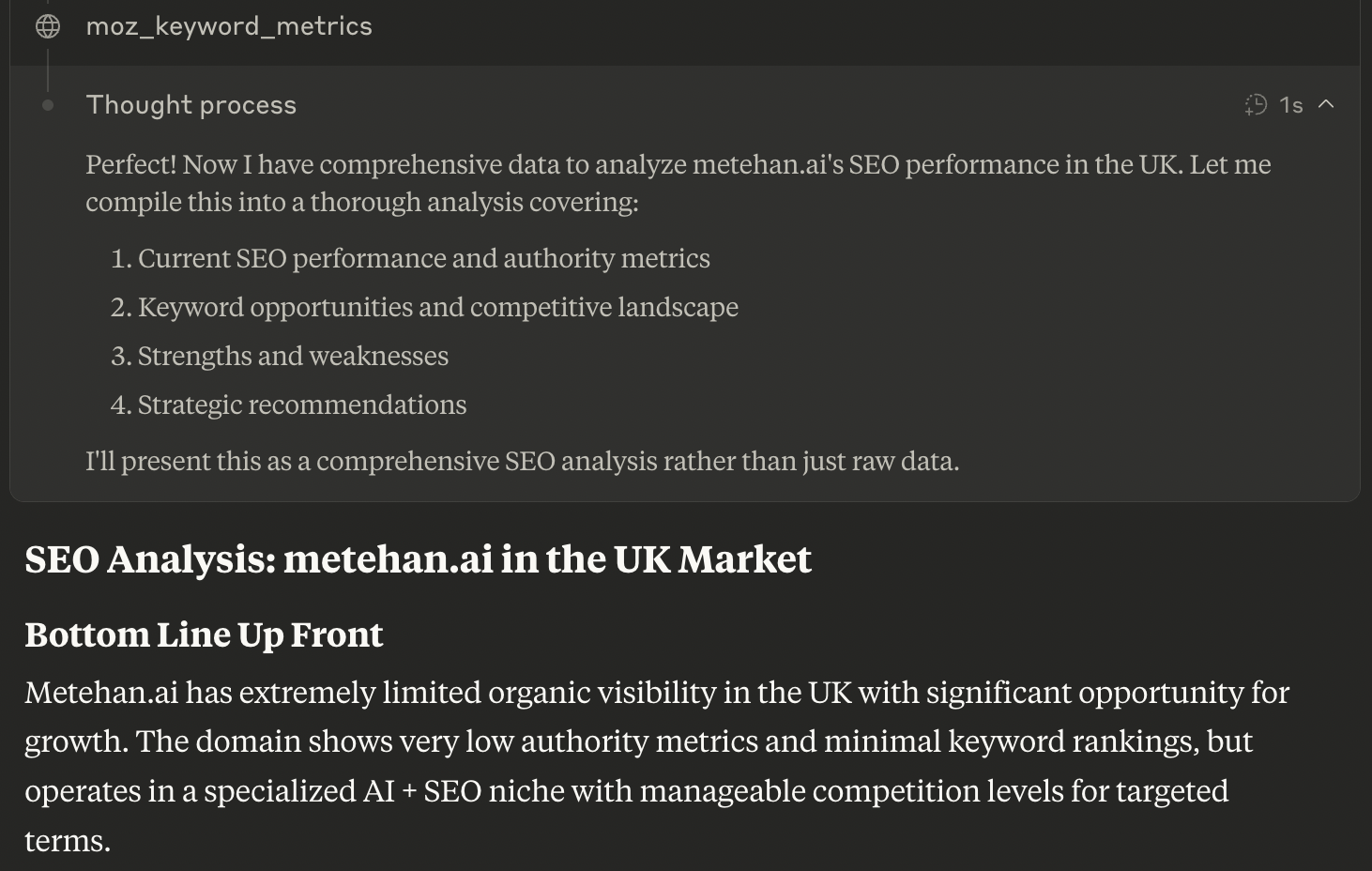The width and height of the screenshot is (1372, 871).
Task: Select the closing line about comprehensive SEO analysis
Action: (x=523, y=461)
